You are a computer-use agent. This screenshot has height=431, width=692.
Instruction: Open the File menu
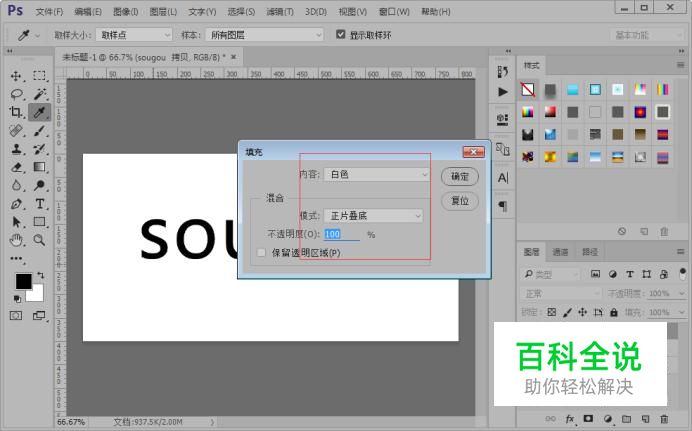tap(49, 12)
